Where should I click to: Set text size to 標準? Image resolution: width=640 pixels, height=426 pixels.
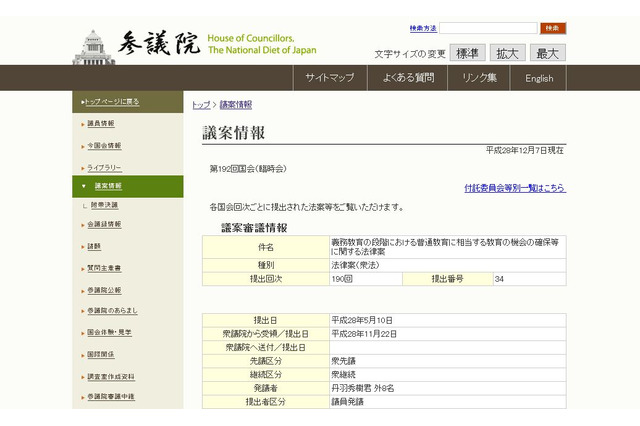point(467,53)
